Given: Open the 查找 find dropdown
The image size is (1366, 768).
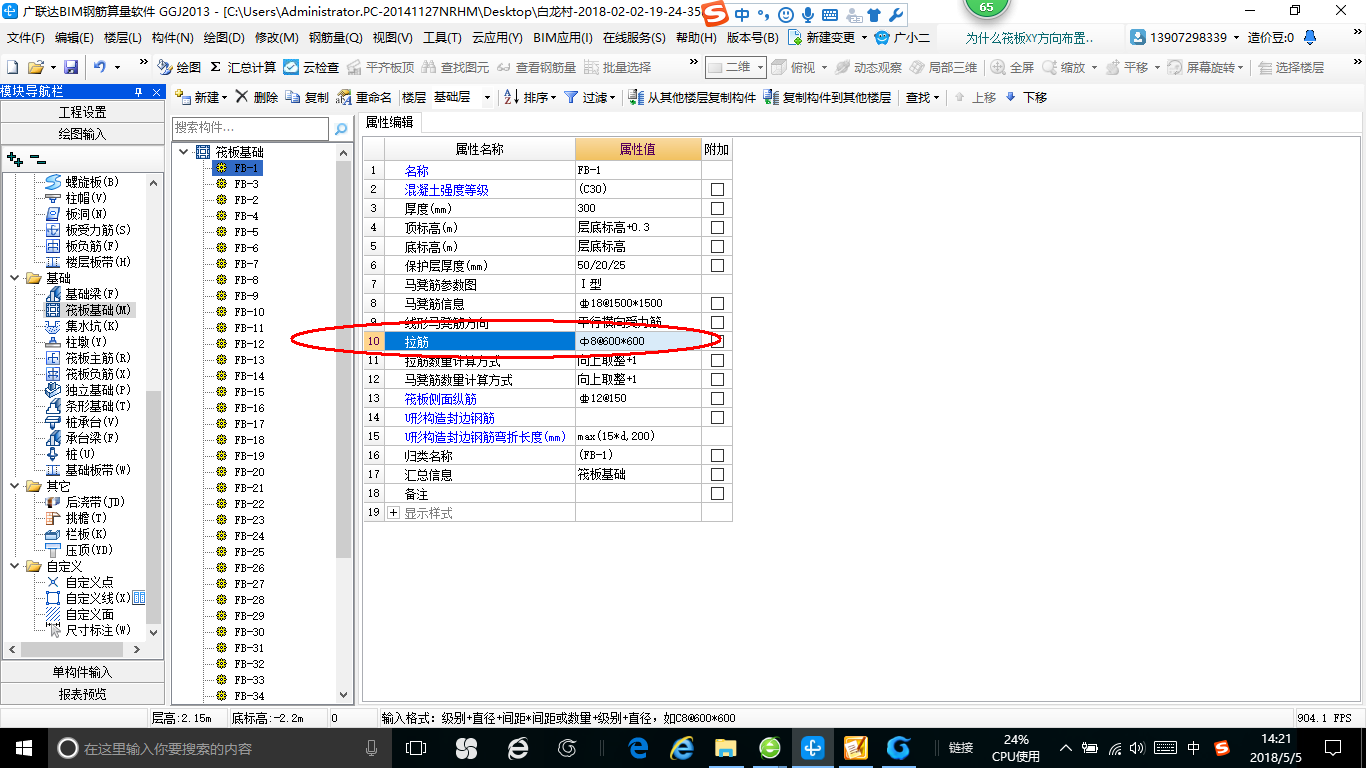Looking at the screenshot, I should (x=922, y=97).
